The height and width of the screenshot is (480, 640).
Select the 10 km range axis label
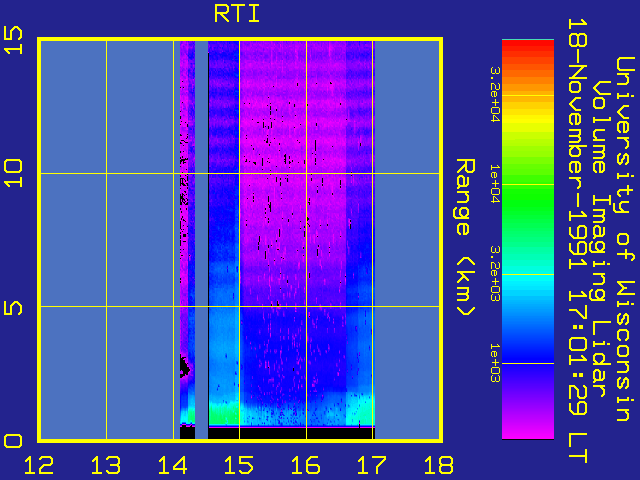13,173
